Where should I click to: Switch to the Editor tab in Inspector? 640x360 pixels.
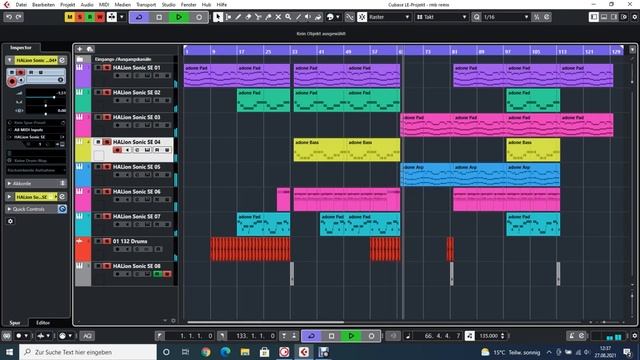coord(43,322)
